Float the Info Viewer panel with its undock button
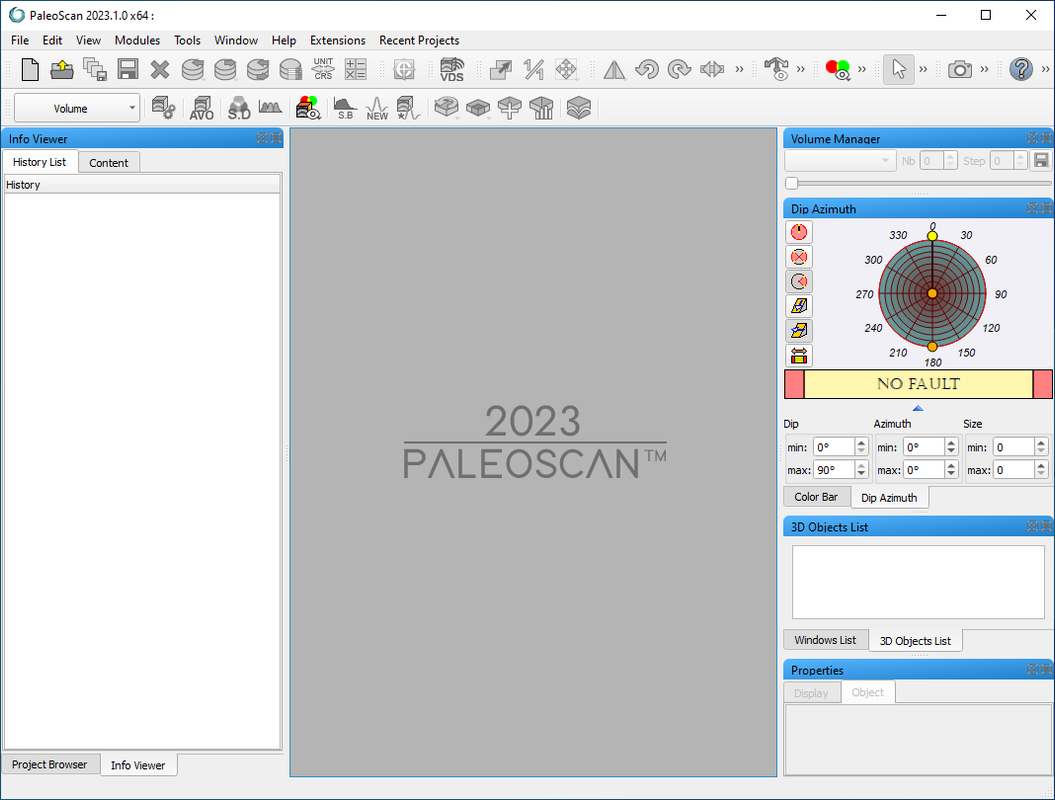This screenshot has height=800, width=1055. click(262, 138)
